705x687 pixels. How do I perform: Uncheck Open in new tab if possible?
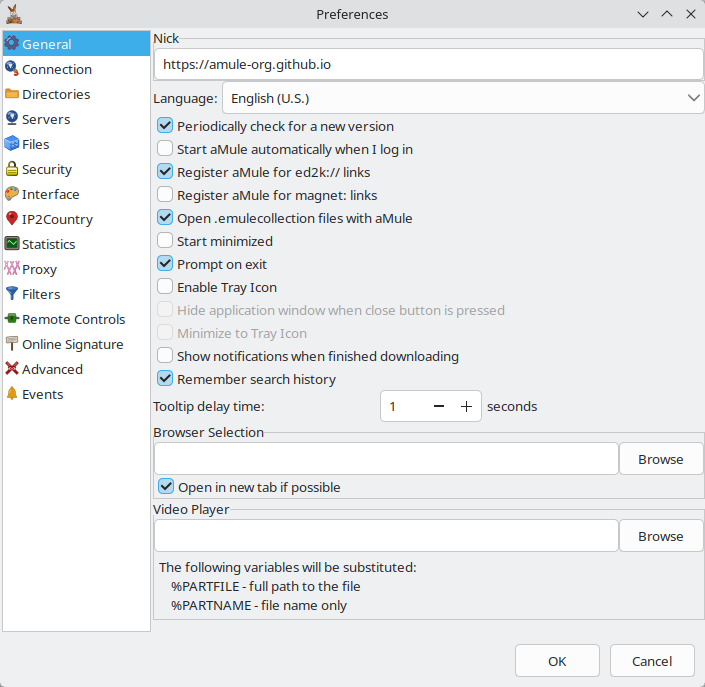click(x=166, y=486)
